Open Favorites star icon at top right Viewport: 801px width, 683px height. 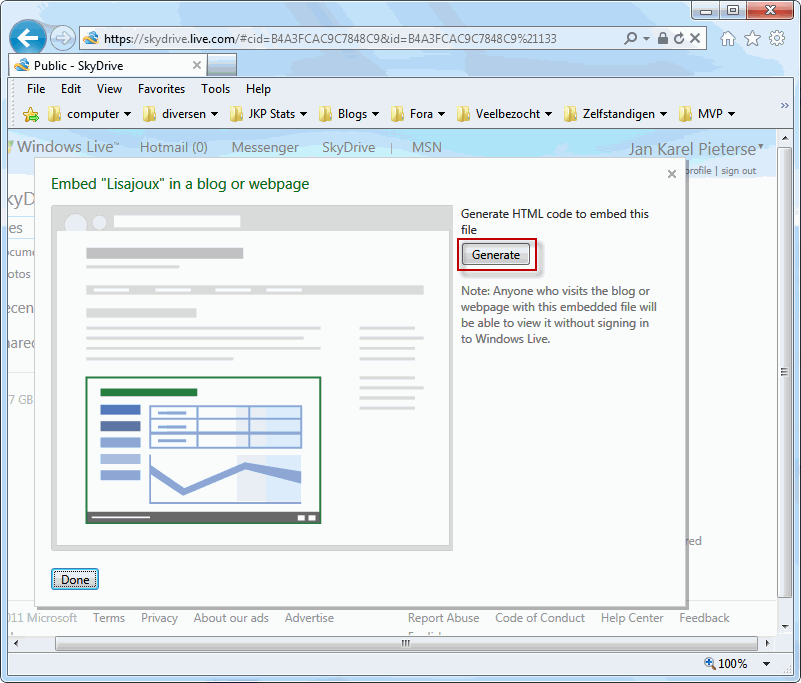point(752,38)
